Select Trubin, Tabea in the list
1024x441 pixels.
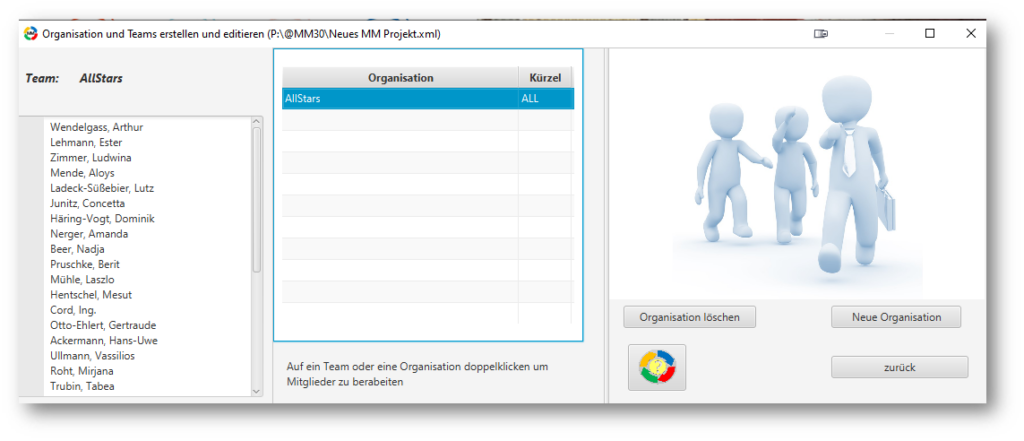(82, 386)
